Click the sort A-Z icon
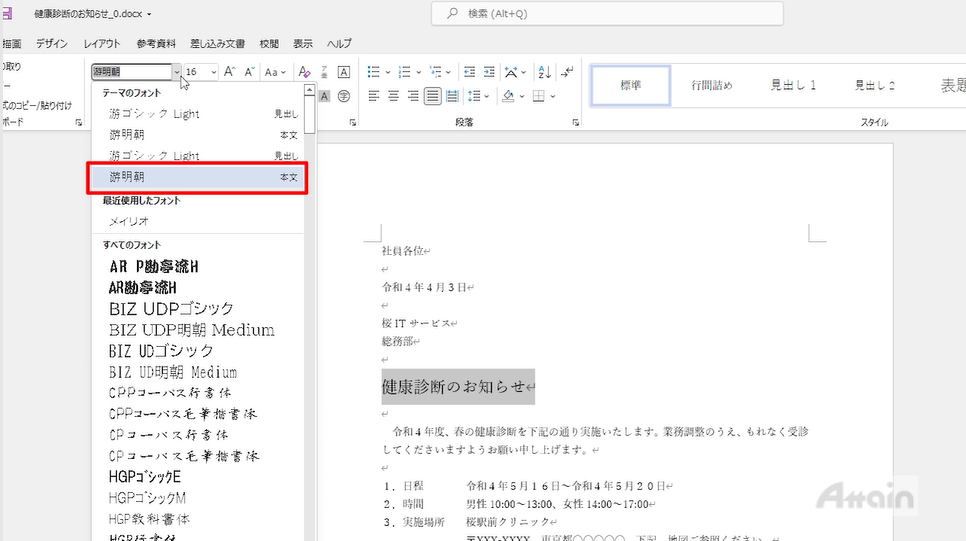This screenshot has height=541, width=966. (x=545, y=72)
